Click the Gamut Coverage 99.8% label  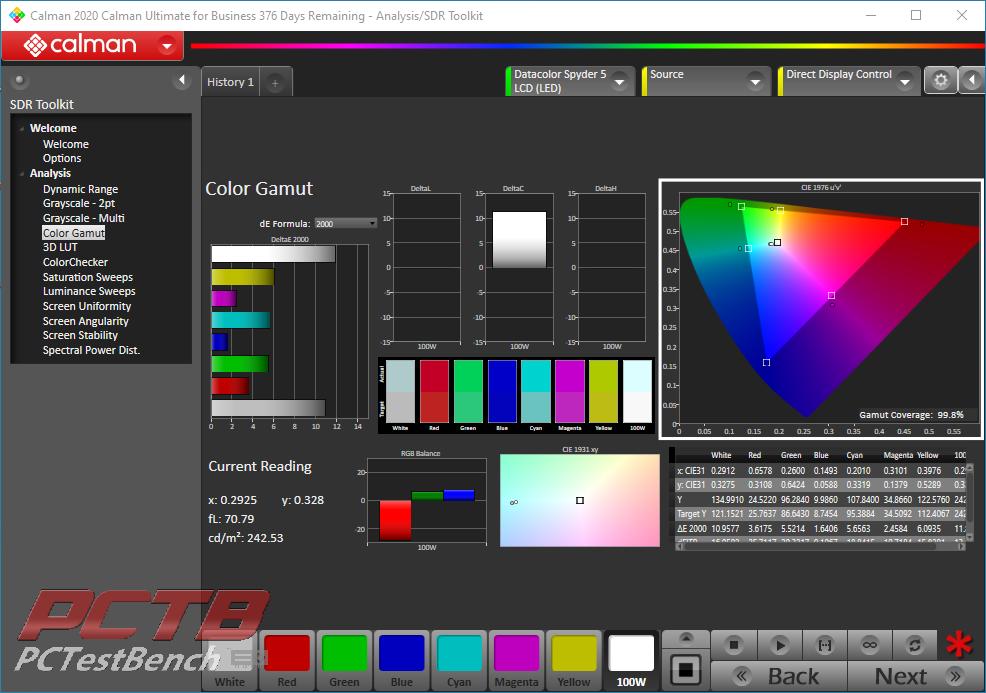coord(911,415)
